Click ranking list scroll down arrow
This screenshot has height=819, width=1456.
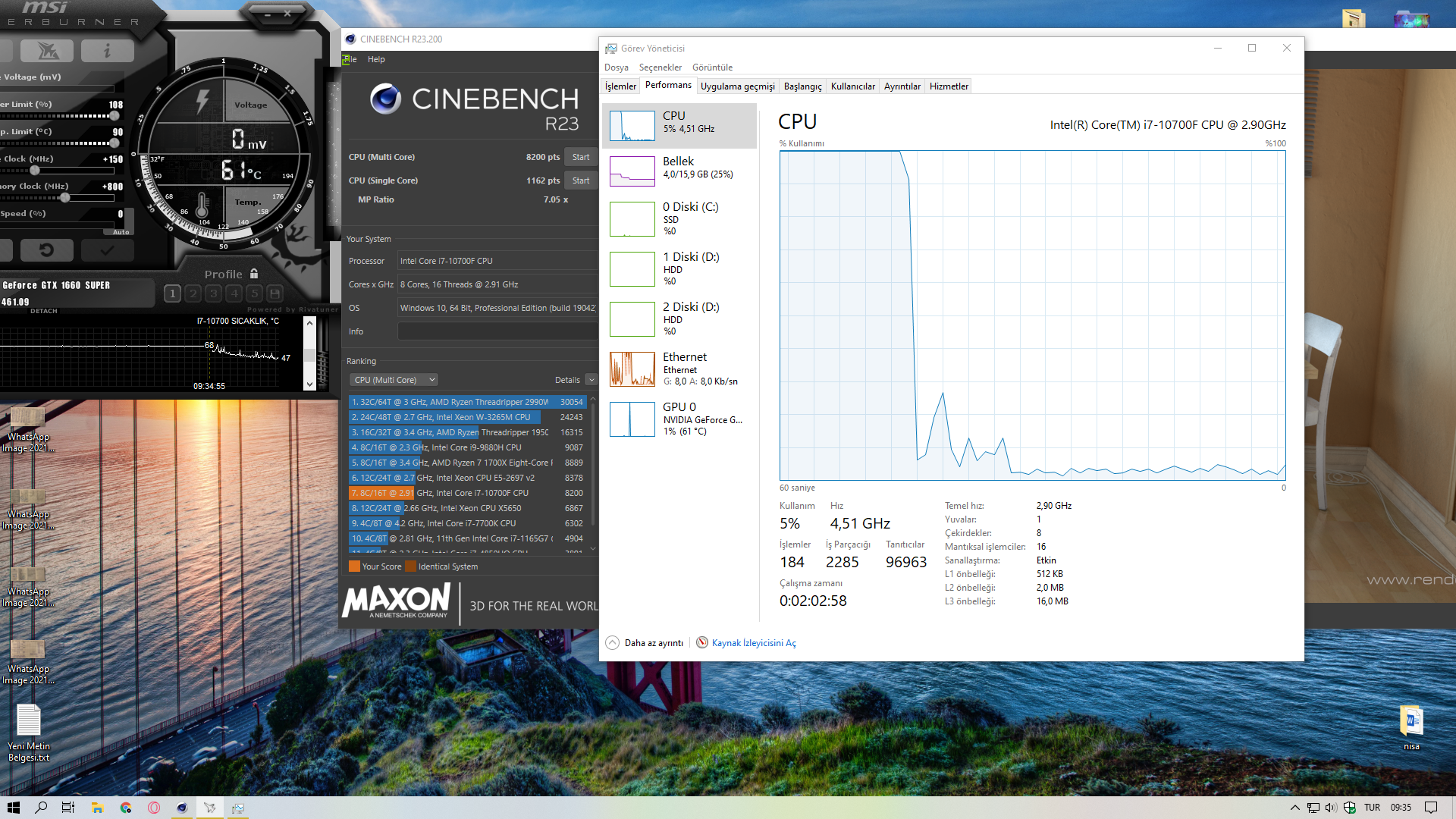tap(593, 548)
